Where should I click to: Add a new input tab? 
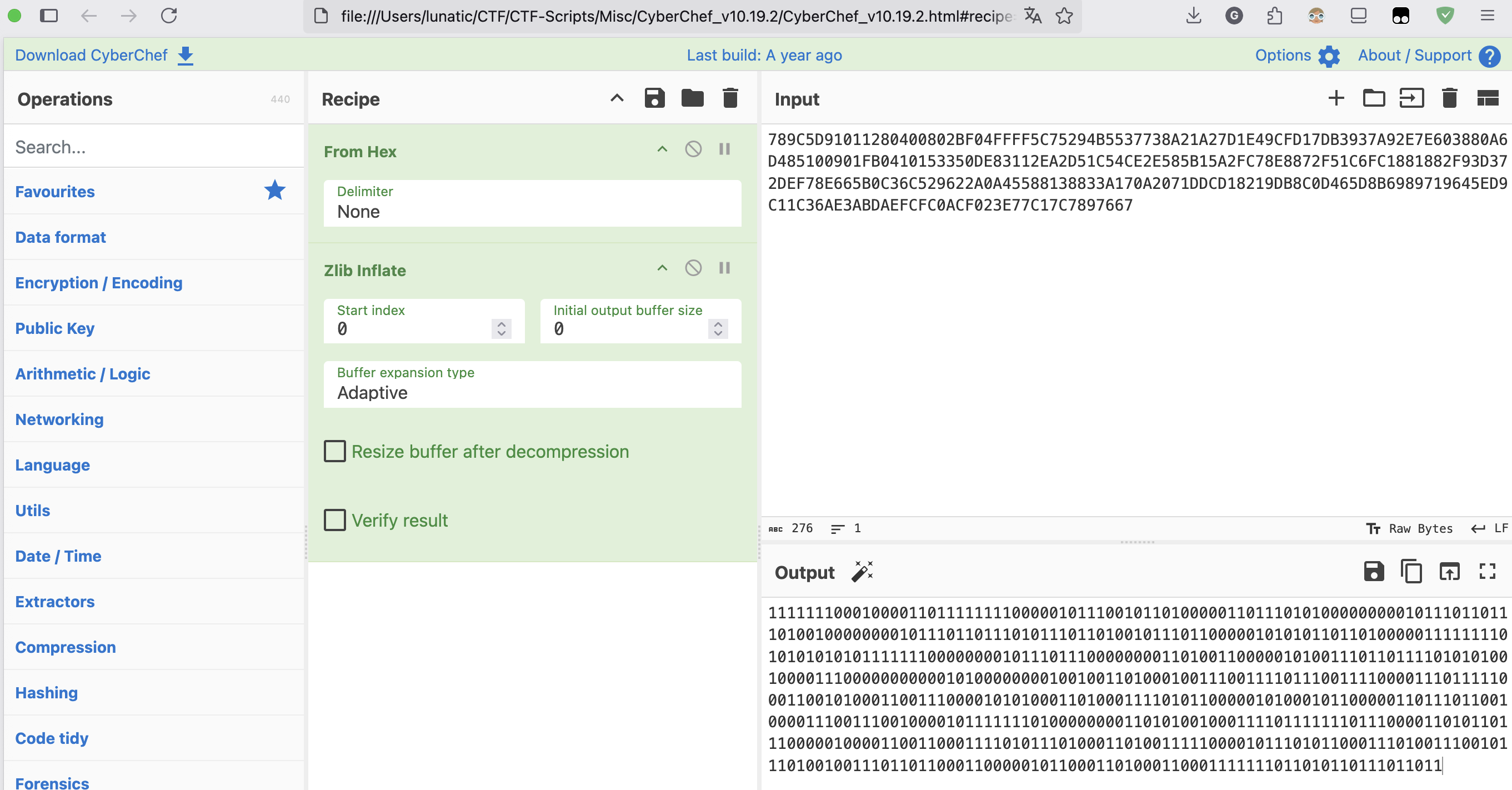tap(1336, 98)
